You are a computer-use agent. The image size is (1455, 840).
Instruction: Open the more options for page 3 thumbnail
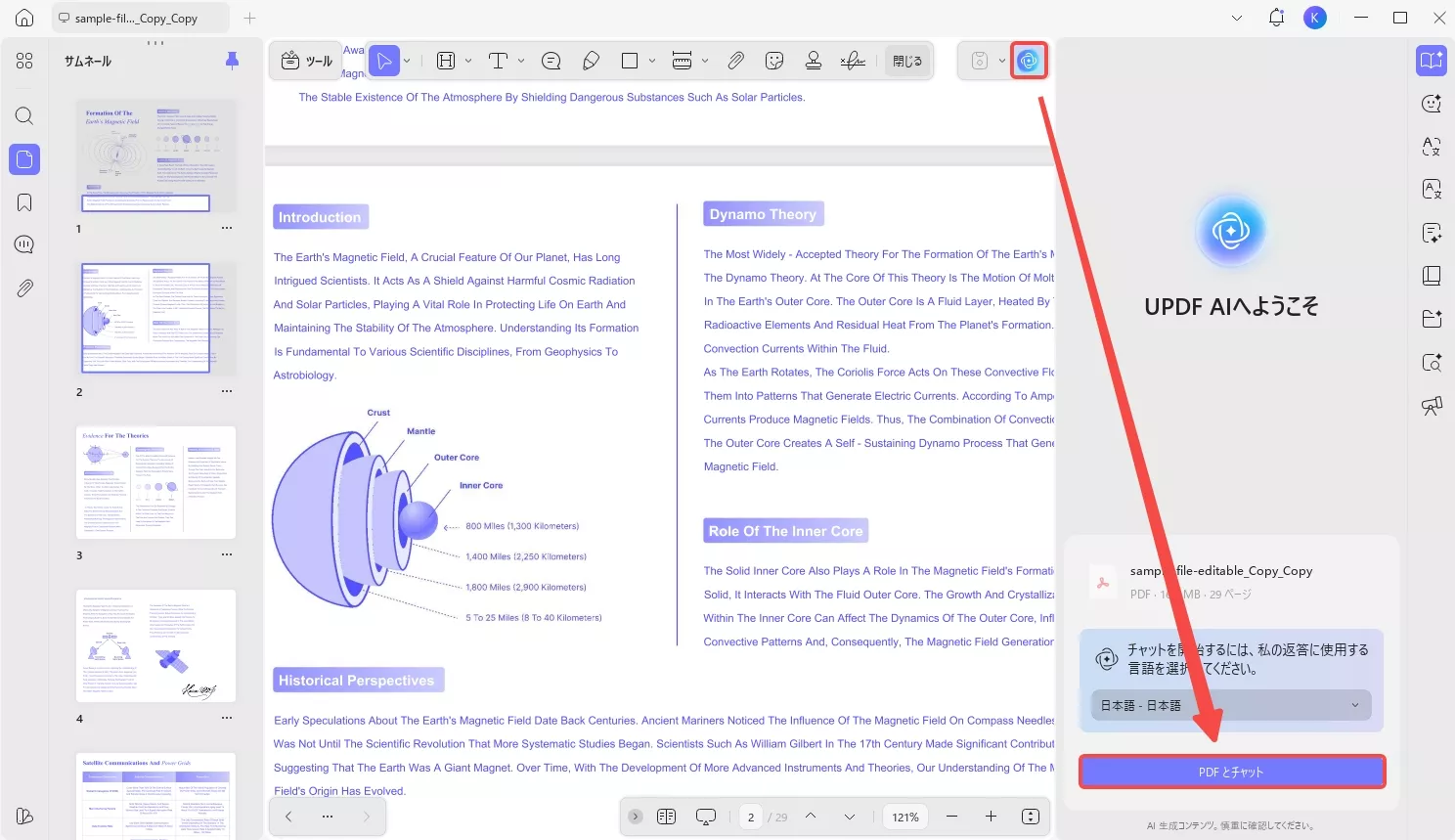coord(227,554)
